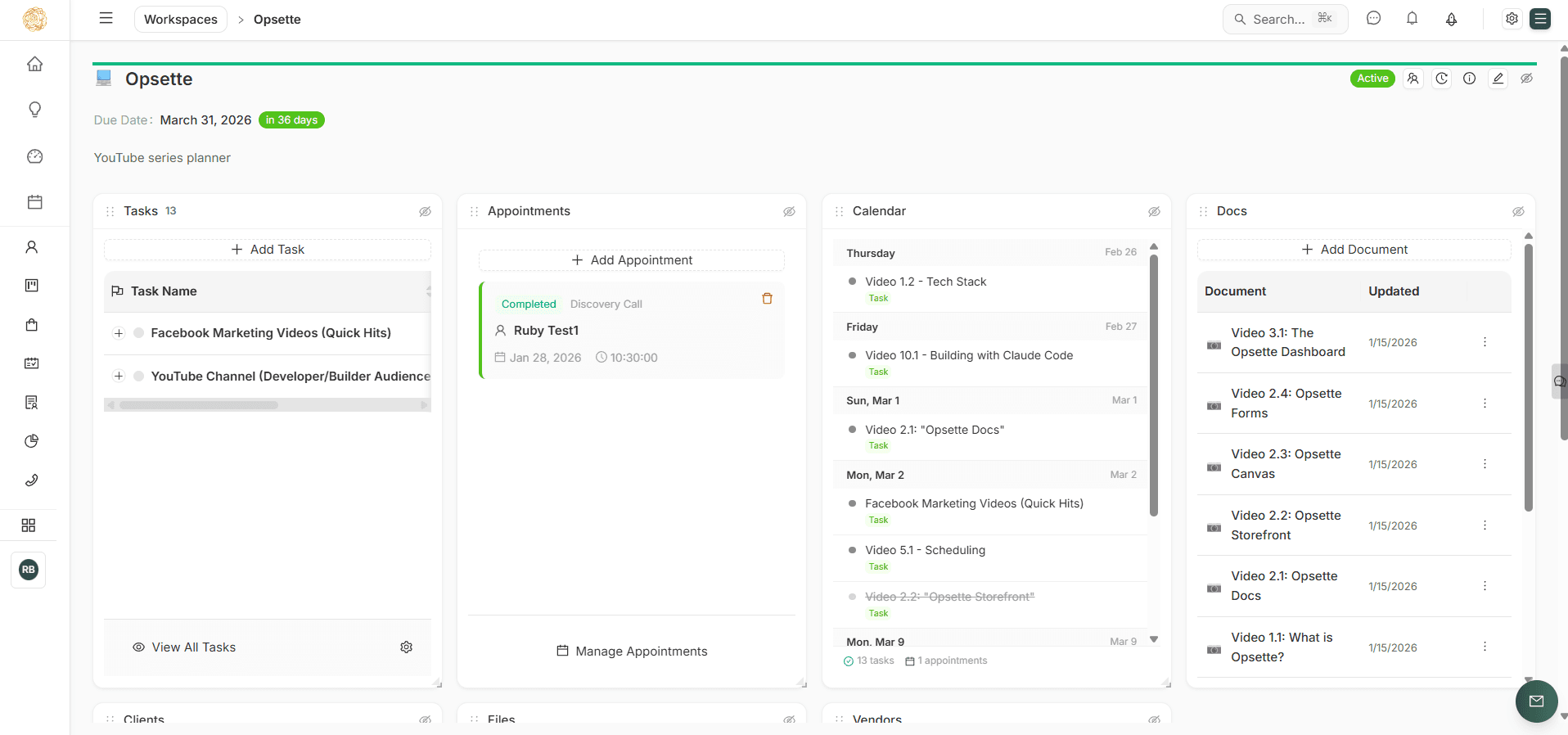Image resolution: width=1568 pixels, height=735 pixels.
Task: Click the edit pencil icon for workspace
Action: coord(1498,79)
